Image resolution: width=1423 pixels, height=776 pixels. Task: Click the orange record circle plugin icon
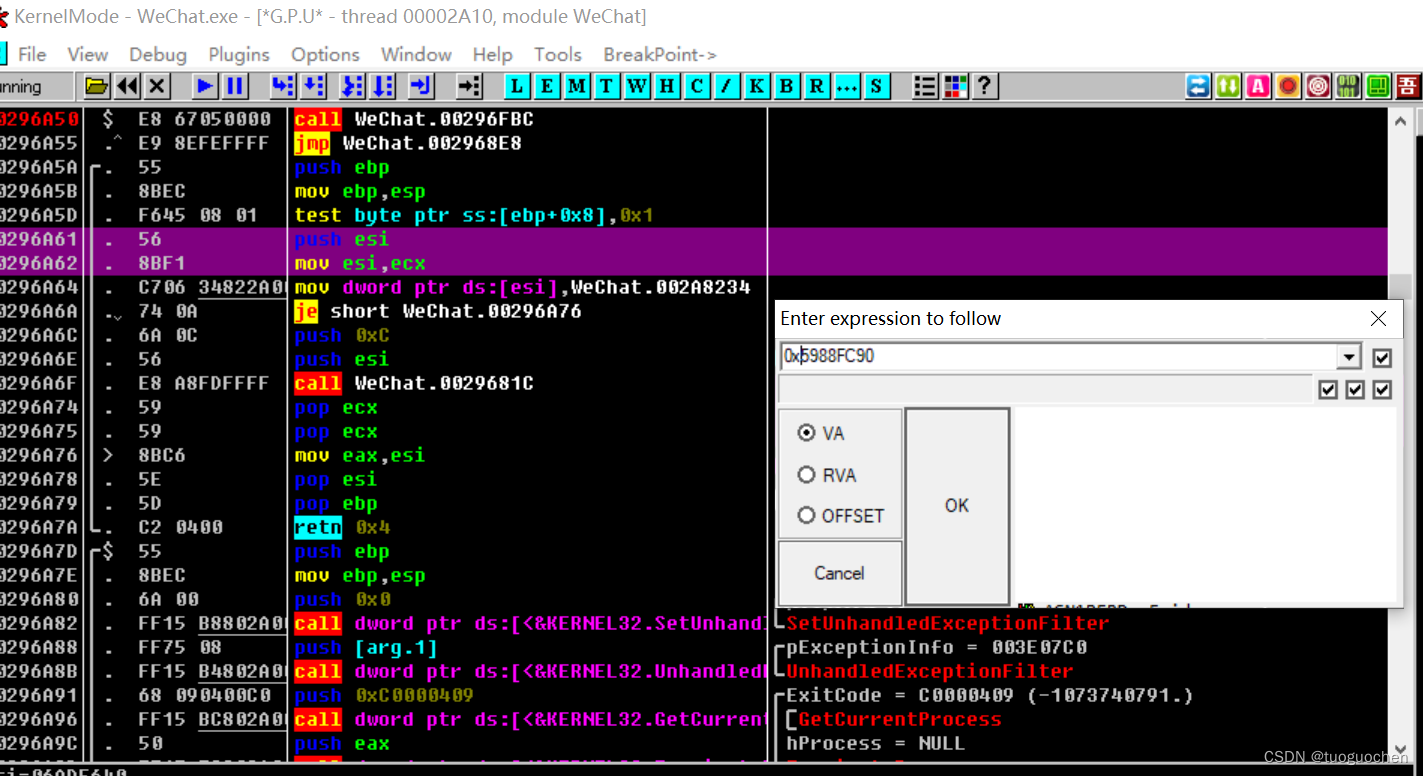pos(1288,86)
